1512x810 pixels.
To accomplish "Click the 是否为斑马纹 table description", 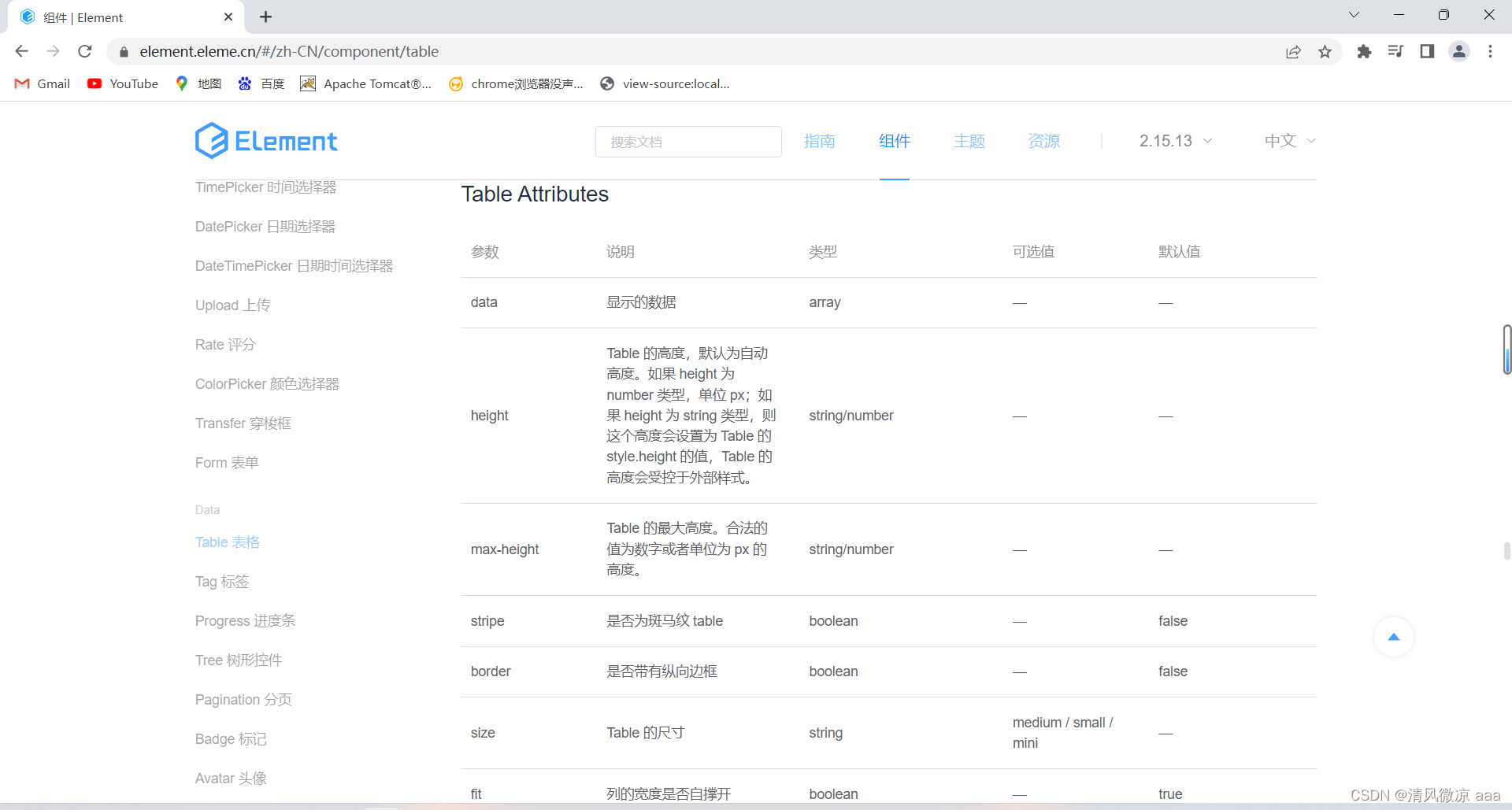I will pyautogui.click(x=665, y=621).
